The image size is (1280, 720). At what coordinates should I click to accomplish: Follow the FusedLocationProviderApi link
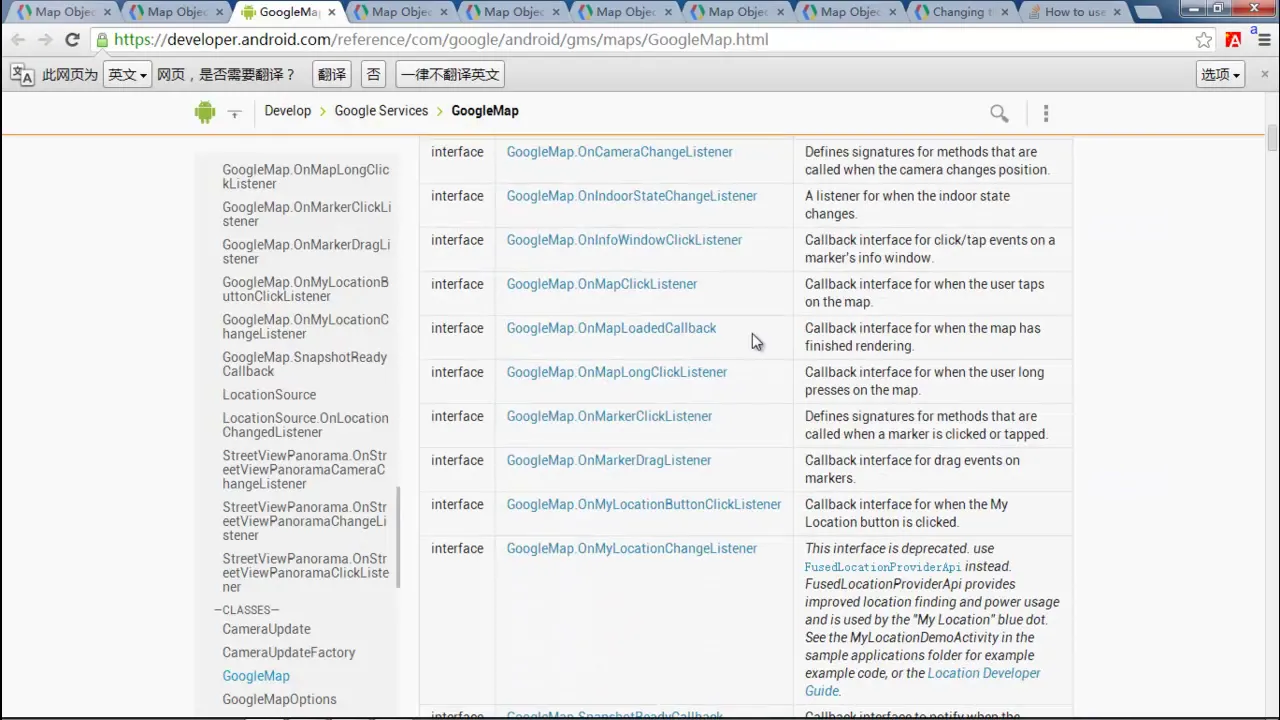coord(883,567)
